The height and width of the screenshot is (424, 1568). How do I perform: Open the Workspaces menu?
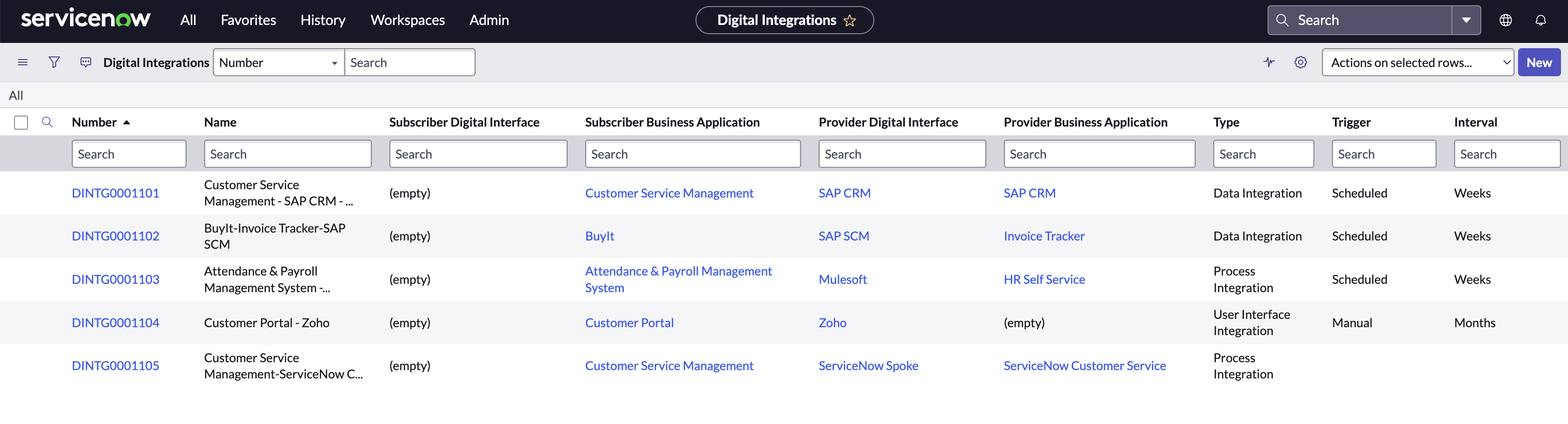(x=408, y=20)
